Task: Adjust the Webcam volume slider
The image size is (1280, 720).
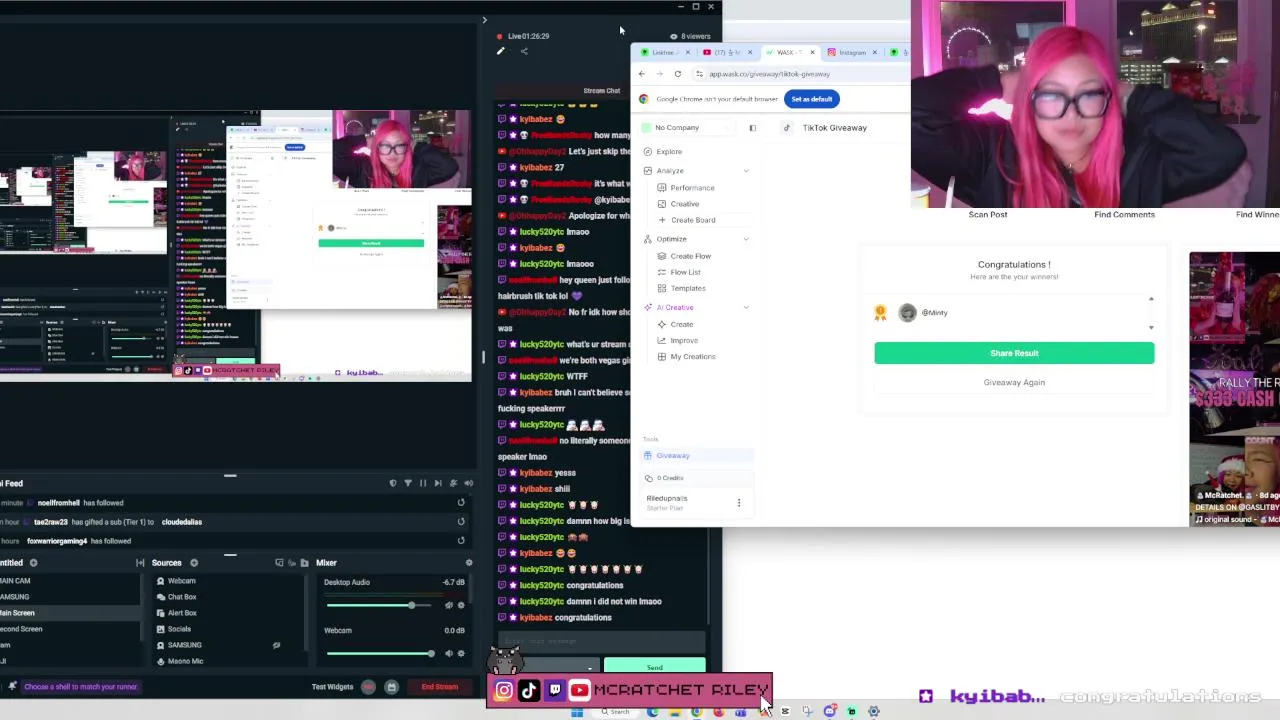Action: 380,654
